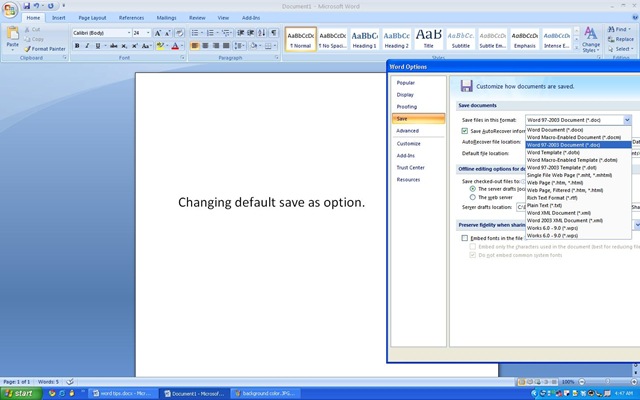The image size is (640, 400).
Task: Click the Clear Formatting icon
Action: point(180,33)
